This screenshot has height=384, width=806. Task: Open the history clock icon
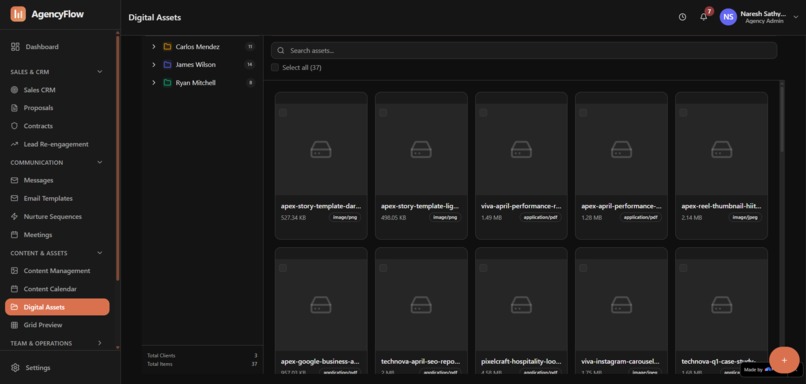pos(682,17)
